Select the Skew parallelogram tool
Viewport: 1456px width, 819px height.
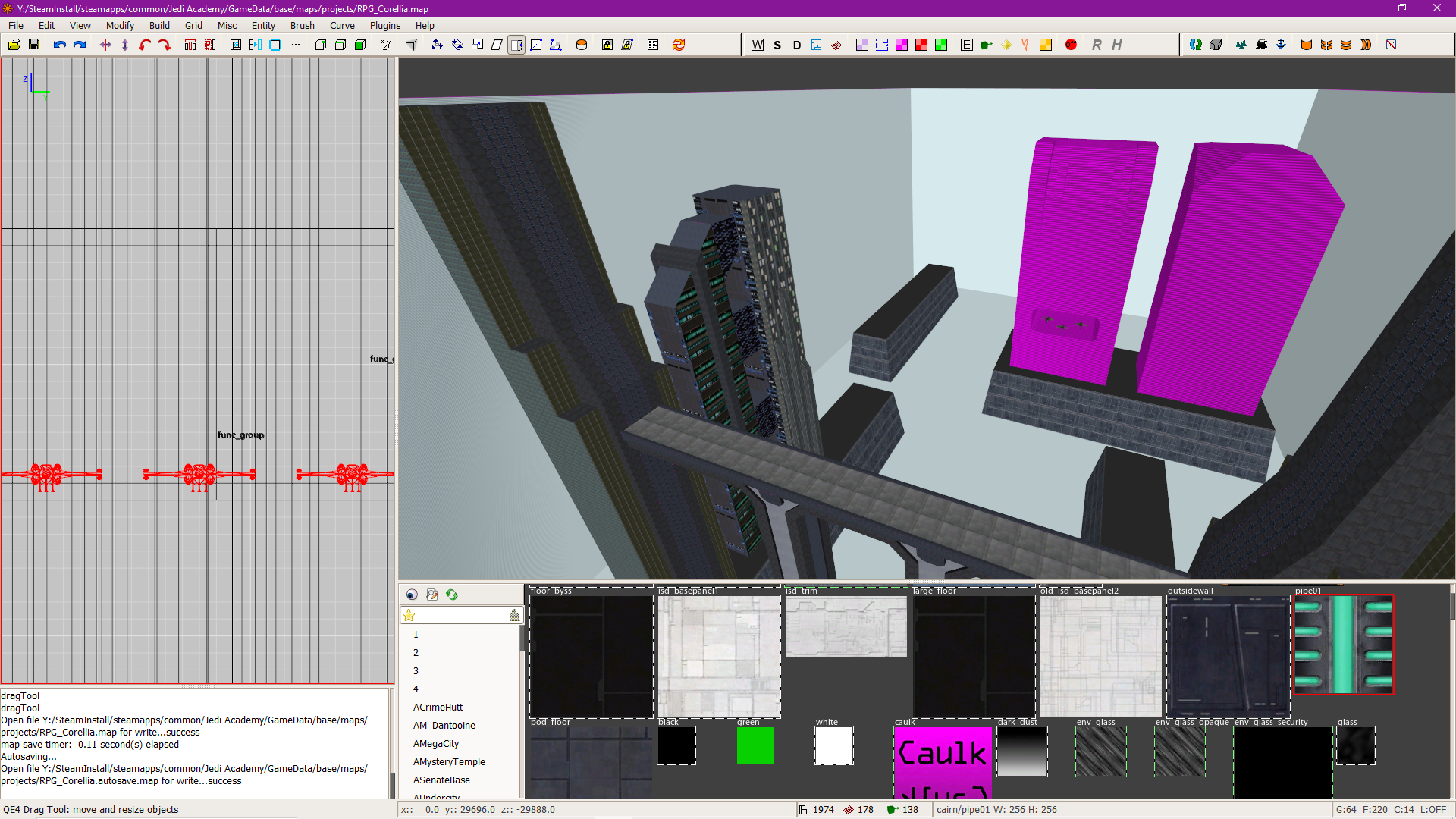tap(497, 45)
